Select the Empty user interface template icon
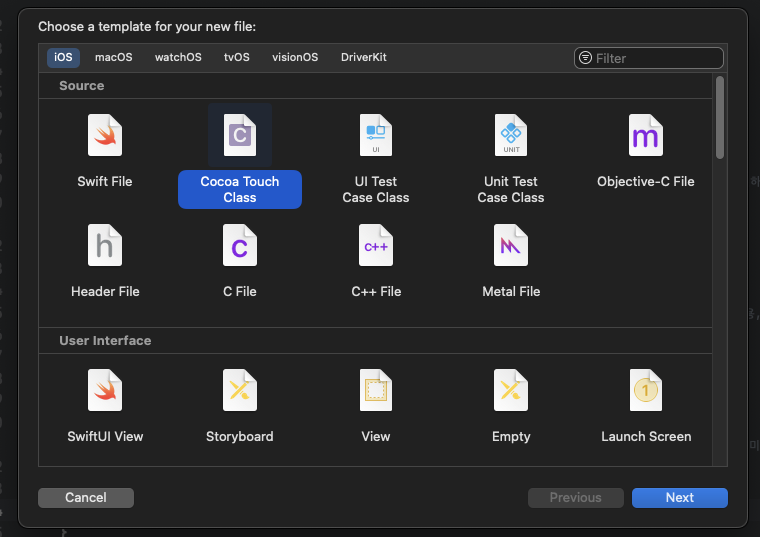Screen dimensions: 760x537 point(511,390)
